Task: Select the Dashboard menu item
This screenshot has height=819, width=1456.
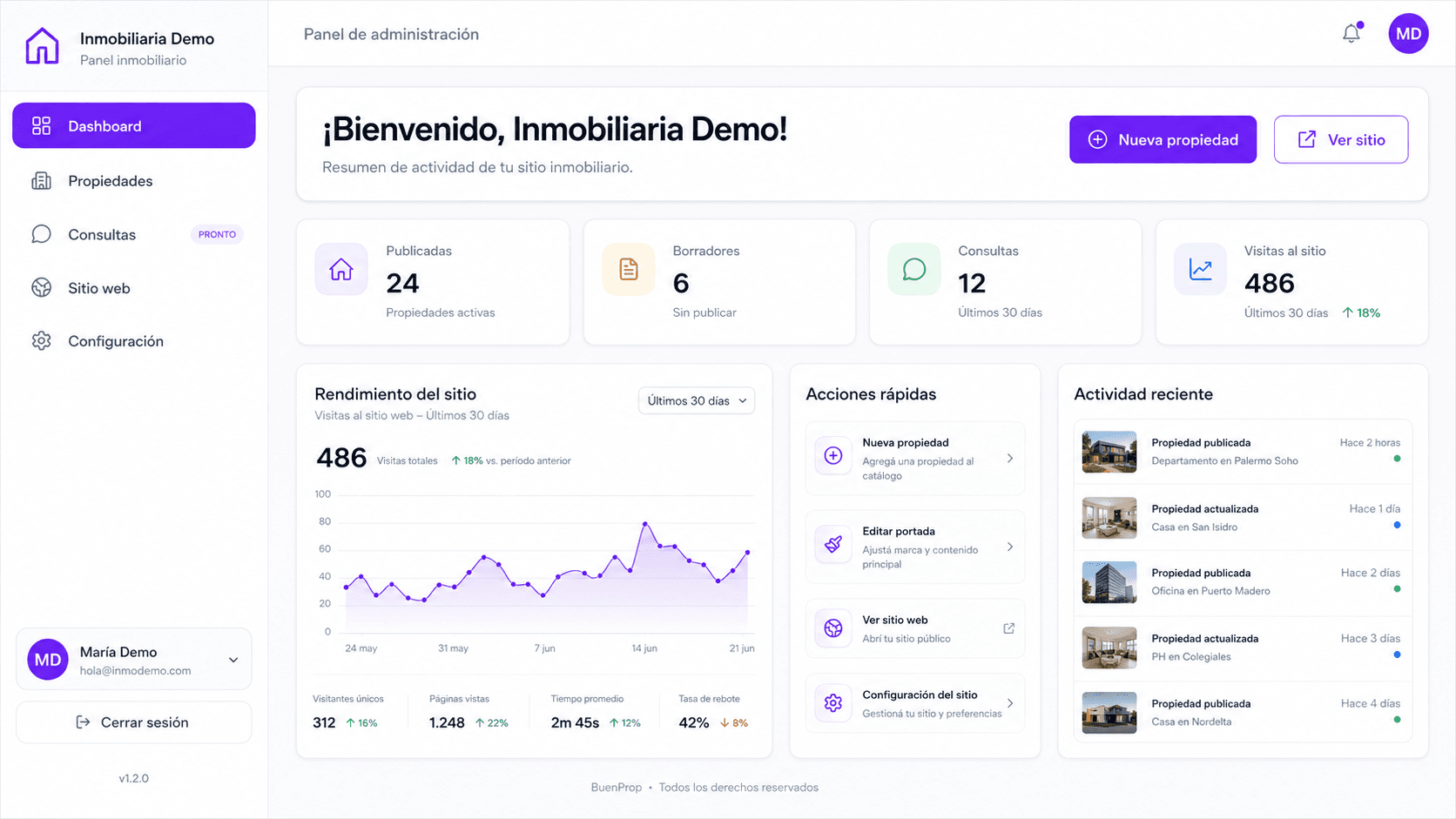Action: (133, 125)
